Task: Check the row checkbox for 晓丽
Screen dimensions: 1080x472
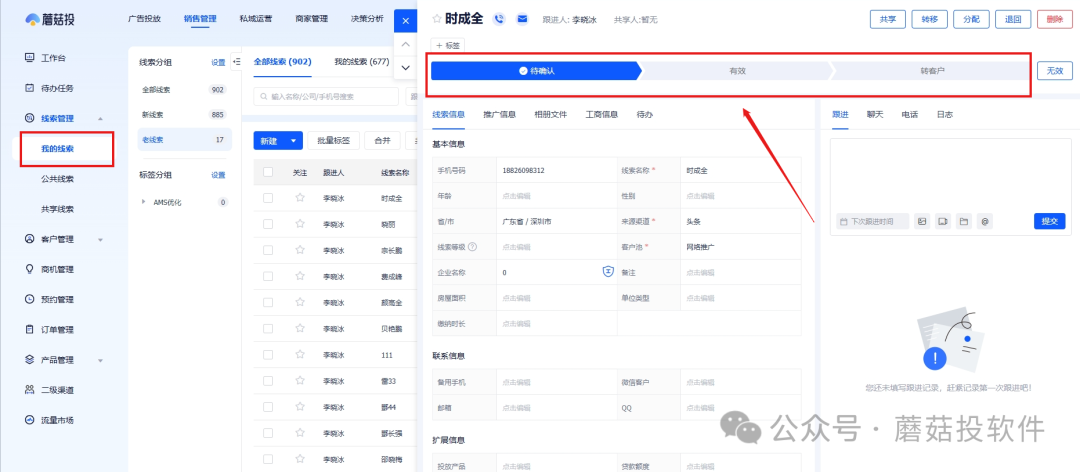Action: (268, 224)
